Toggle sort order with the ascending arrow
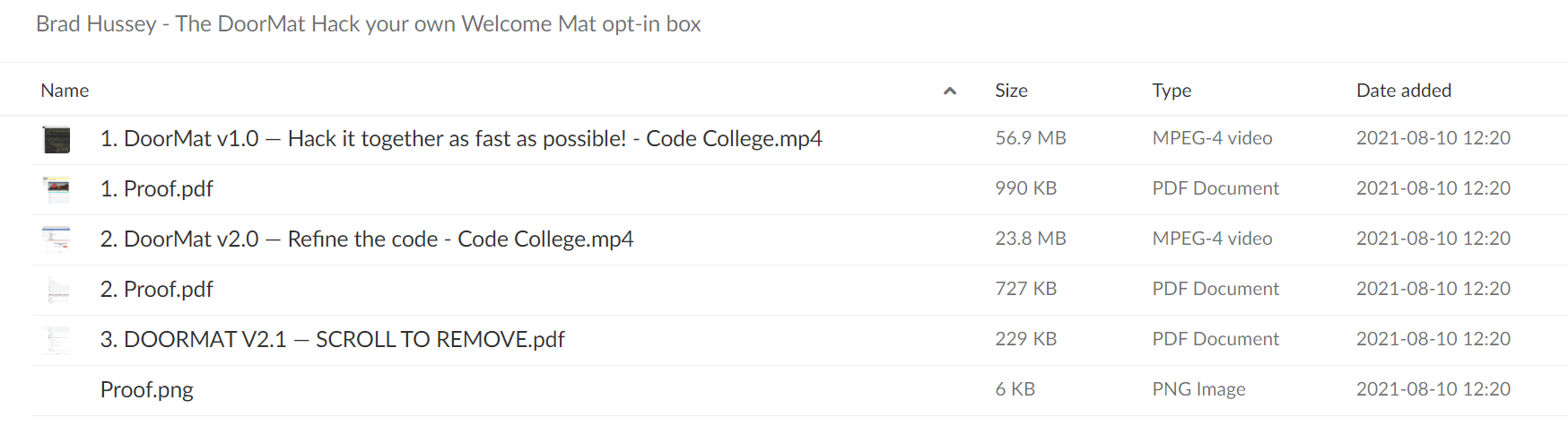This screenshot has width=1568, height=435. pyautogui.click(x=950, y=91)
